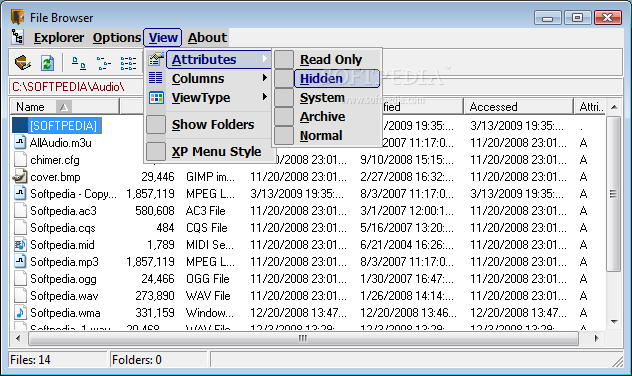The image size is (632, 376).
Task: Click the open folder toolbar icon
Action: (23, 63)
